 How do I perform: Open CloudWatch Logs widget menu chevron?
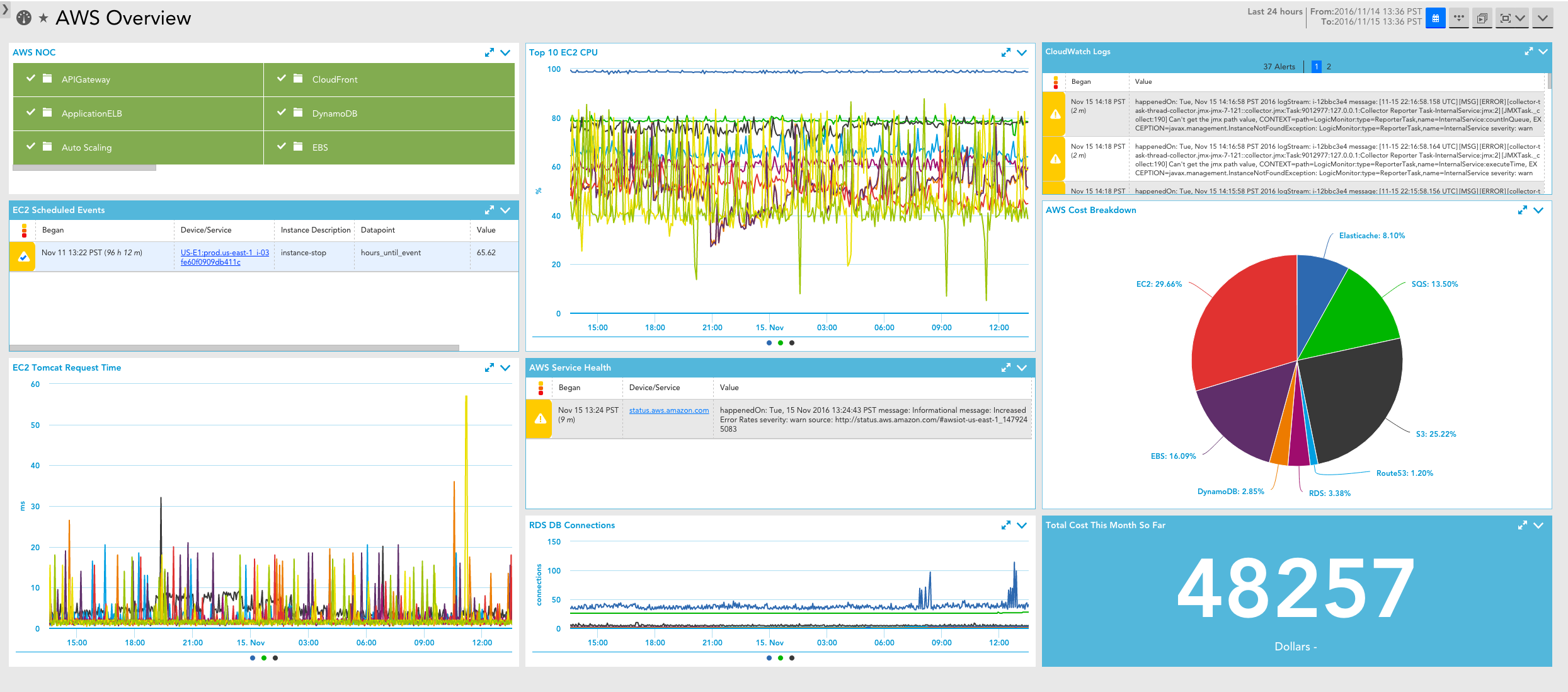click(x=1543, y=52)
